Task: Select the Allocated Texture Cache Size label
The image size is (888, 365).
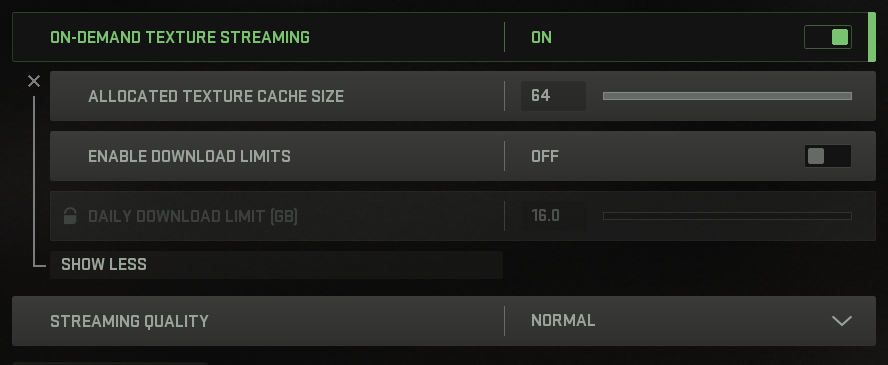Action: pos(216,96)
